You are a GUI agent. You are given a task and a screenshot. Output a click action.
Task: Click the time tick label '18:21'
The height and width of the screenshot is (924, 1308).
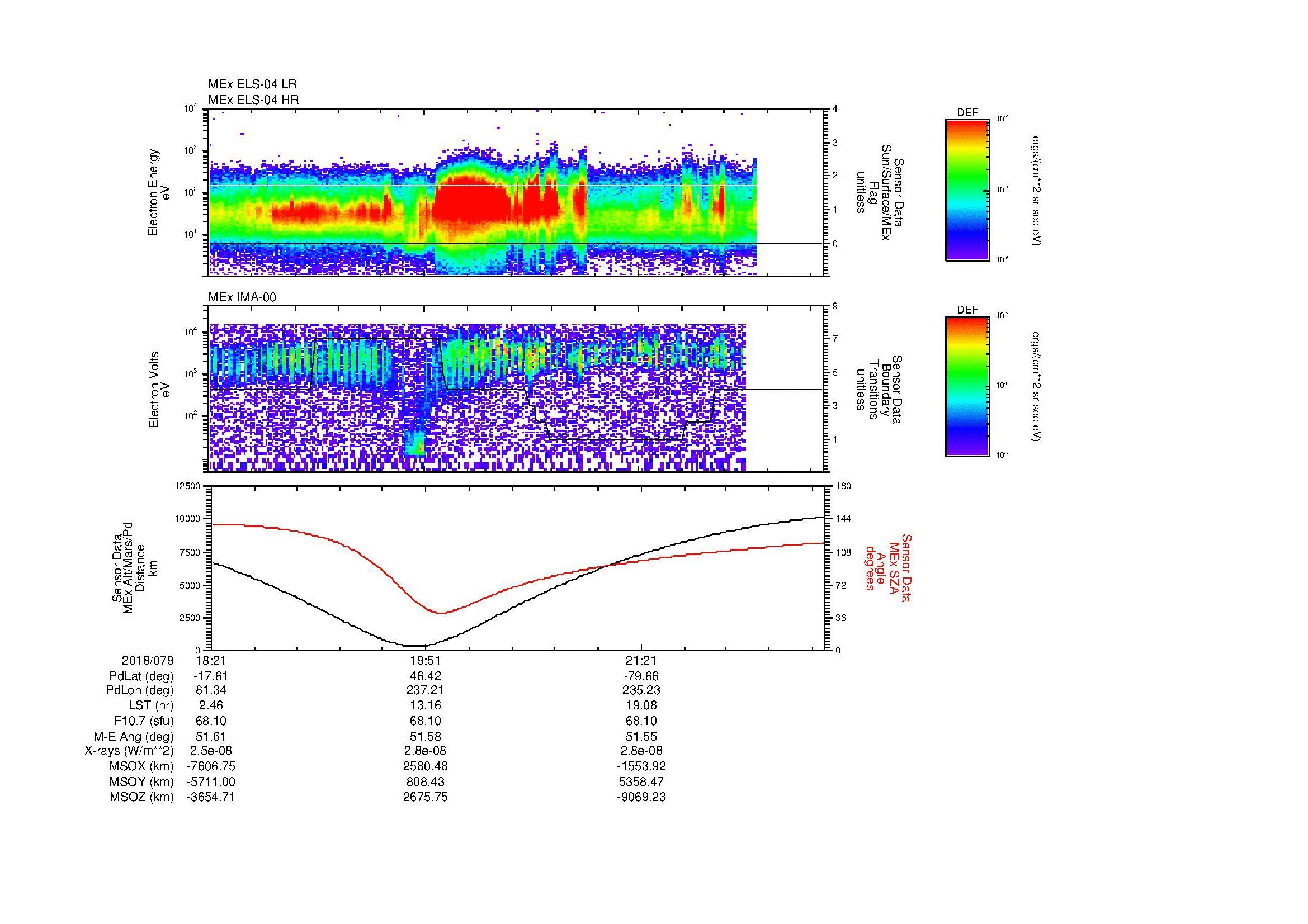211,660
